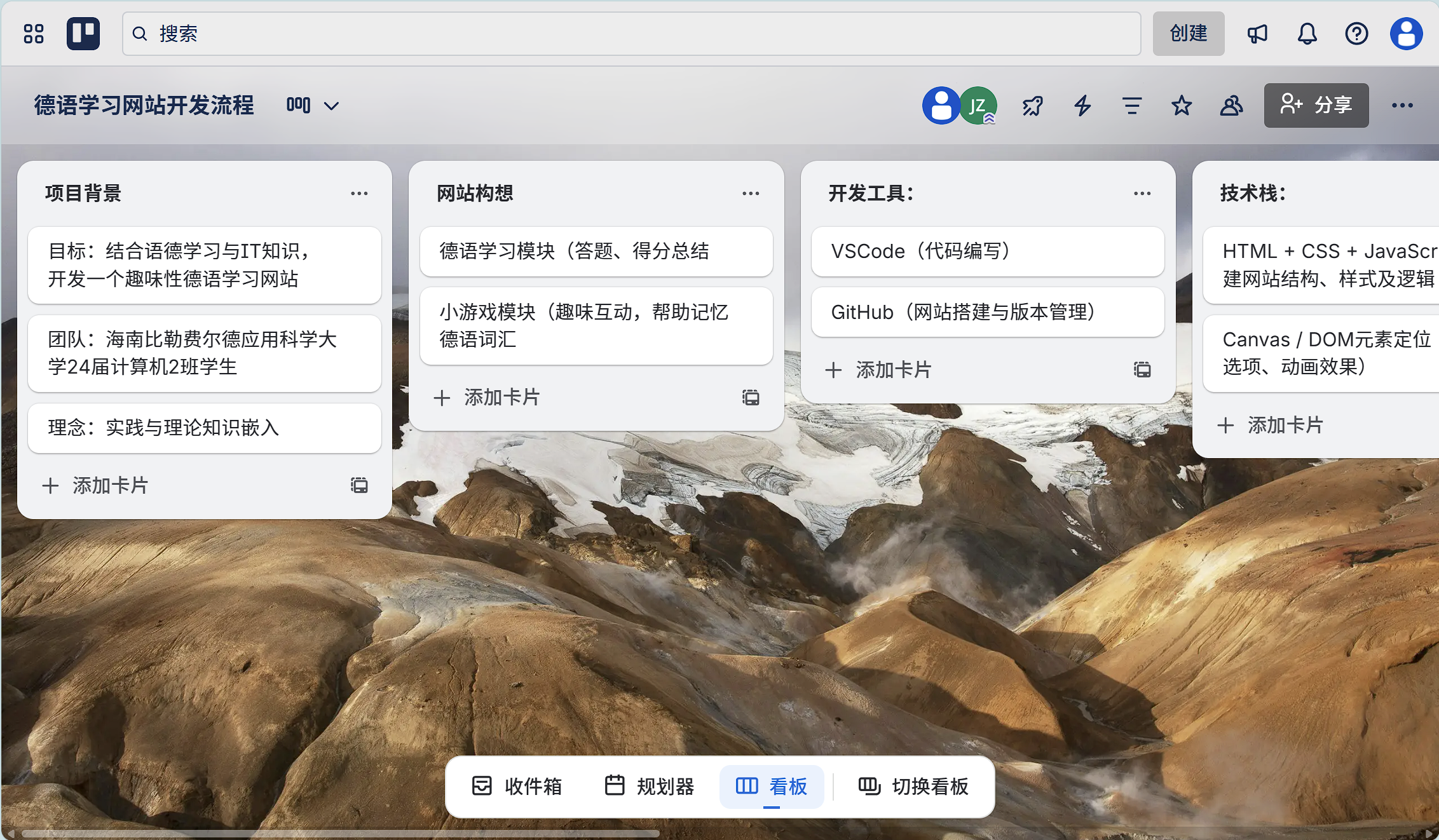The height and width of the screenshot is (840, 1439).
Task: Open the help question mark icon
Action: click(x=1356, y=34)
